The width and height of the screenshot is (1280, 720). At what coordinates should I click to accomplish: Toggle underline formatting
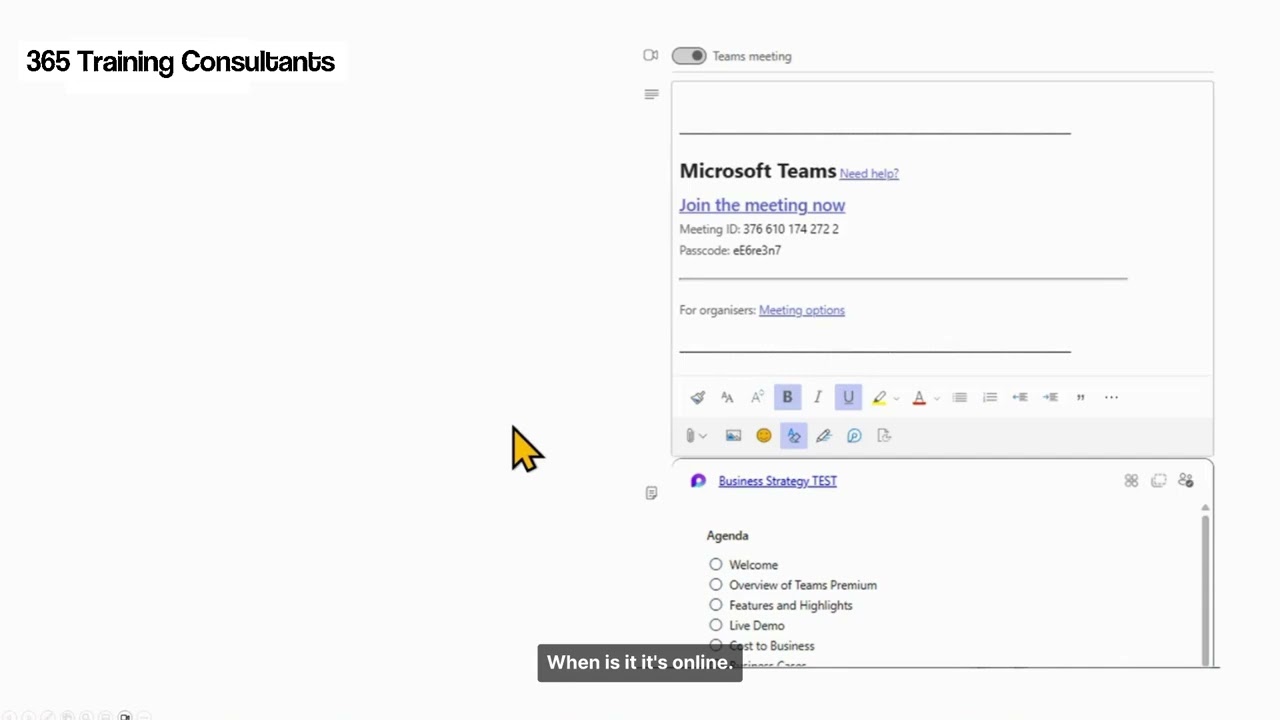pos(848,397)
